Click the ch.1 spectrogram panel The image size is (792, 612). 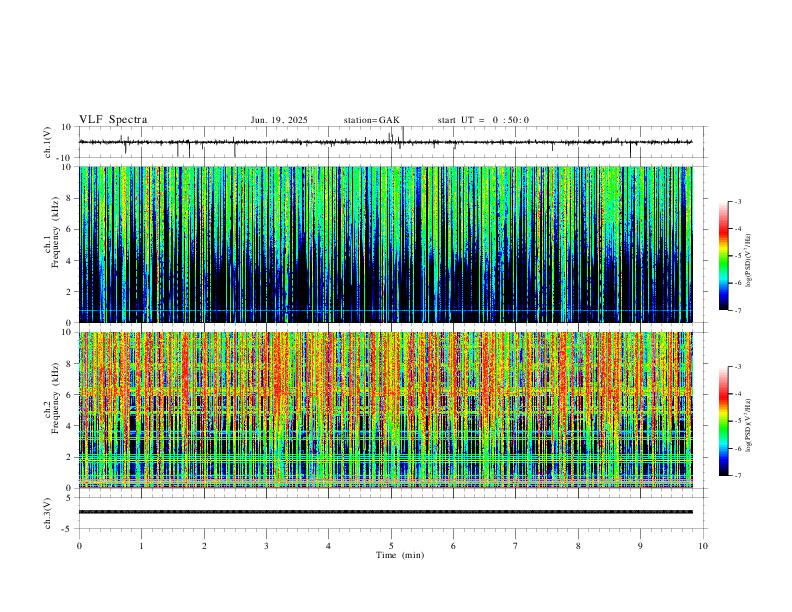[x=386, y=244]
